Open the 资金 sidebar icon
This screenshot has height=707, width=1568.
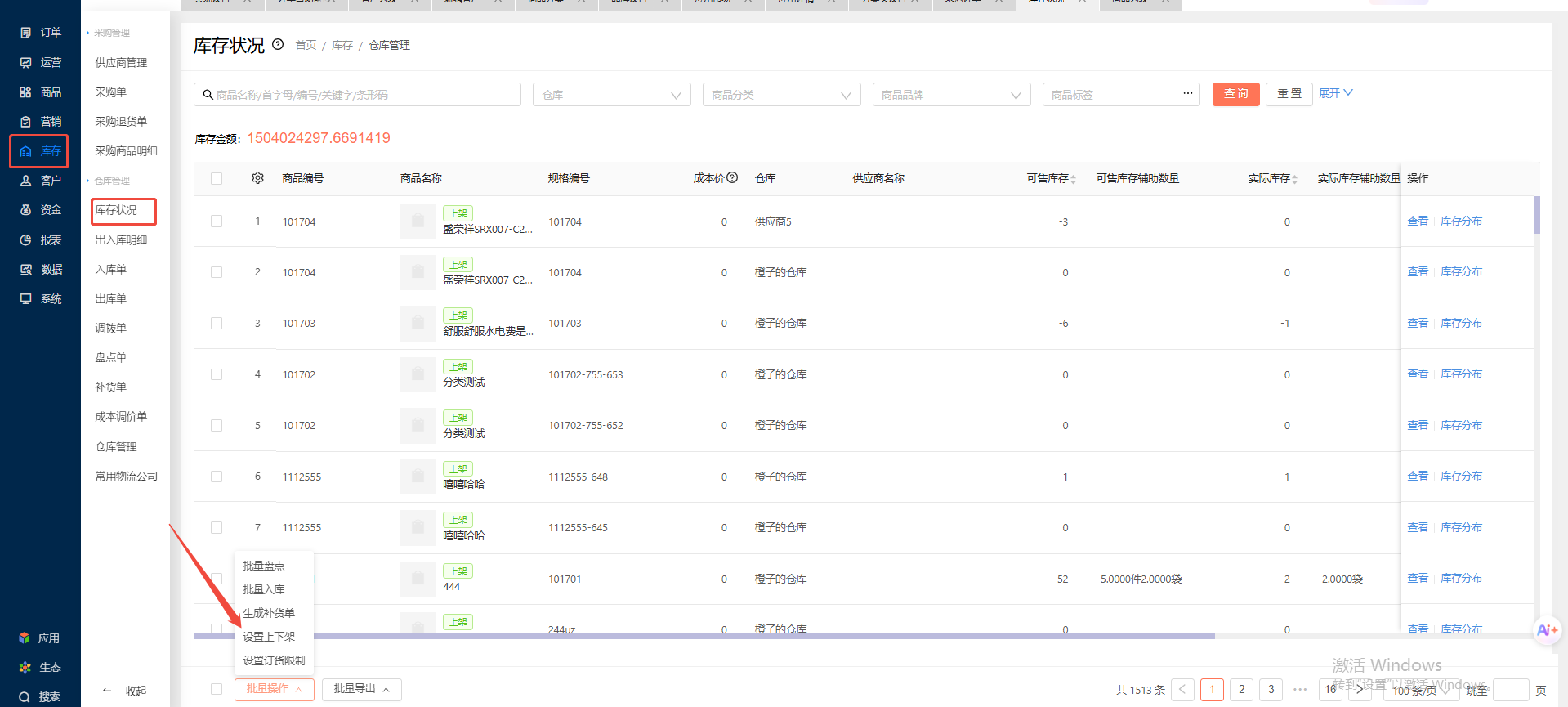pyautogui.click(x=25, y=210)
